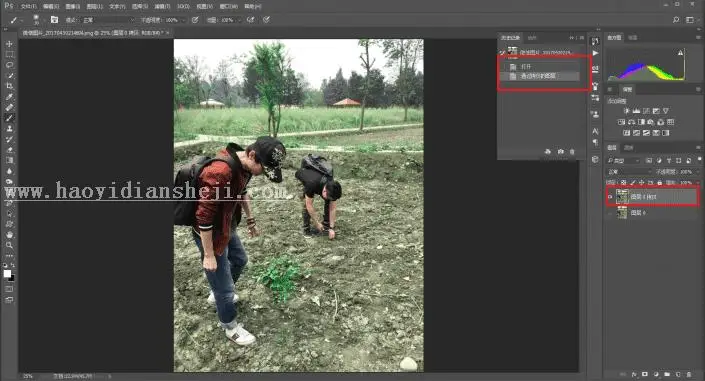Screen dimensions: 705x381
Task: Select the Zoom magnifier tool
Action: (9, 245)
